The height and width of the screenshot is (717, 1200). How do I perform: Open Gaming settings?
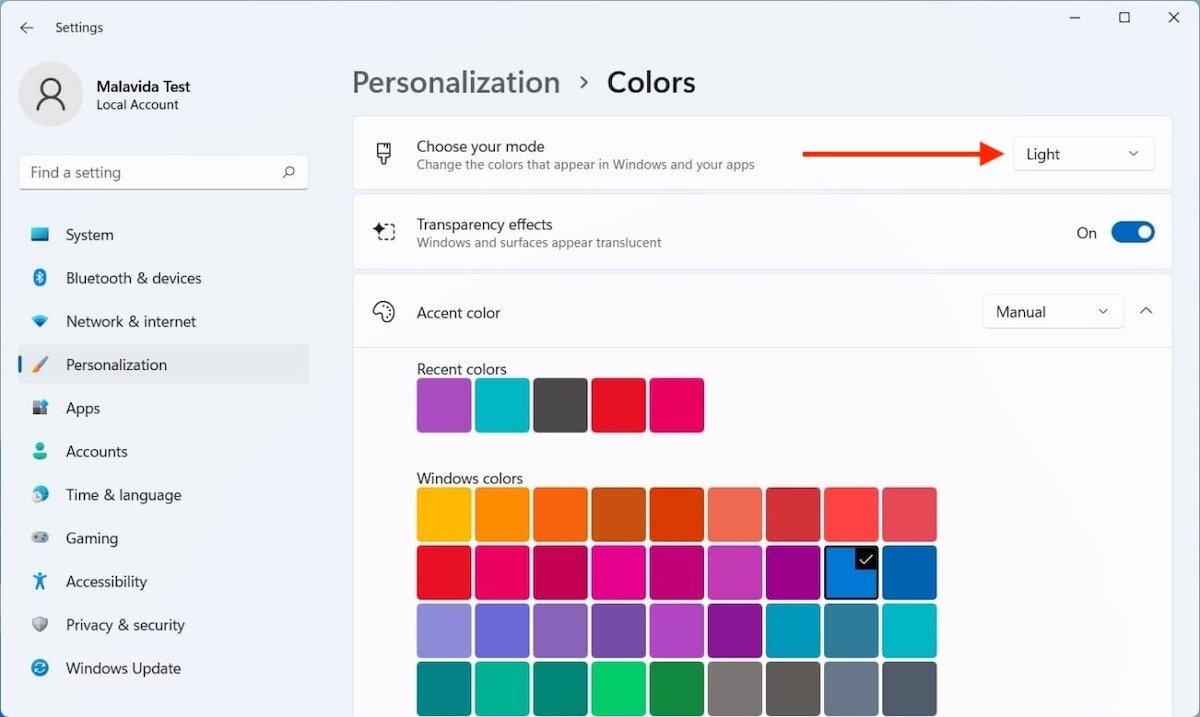pos(164,538)
